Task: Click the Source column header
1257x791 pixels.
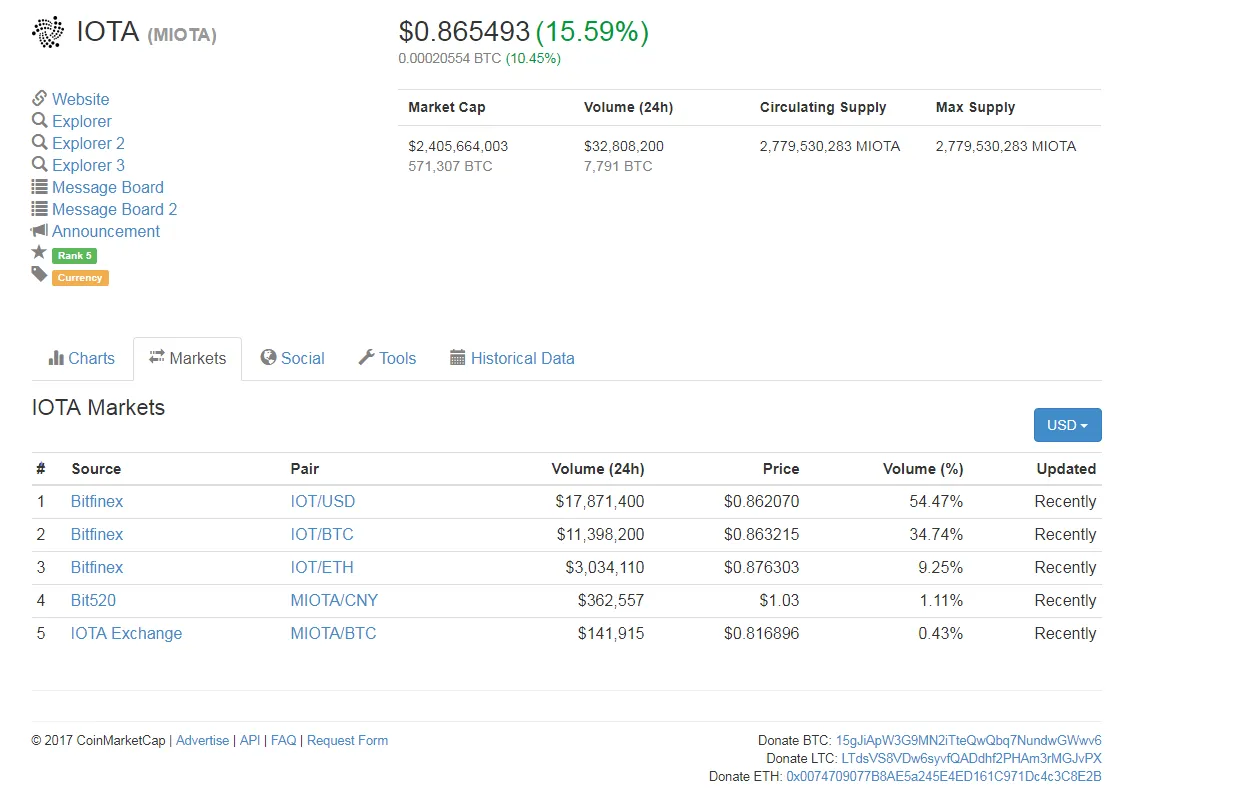Action: pyautogui.click(x=96, y=468)
